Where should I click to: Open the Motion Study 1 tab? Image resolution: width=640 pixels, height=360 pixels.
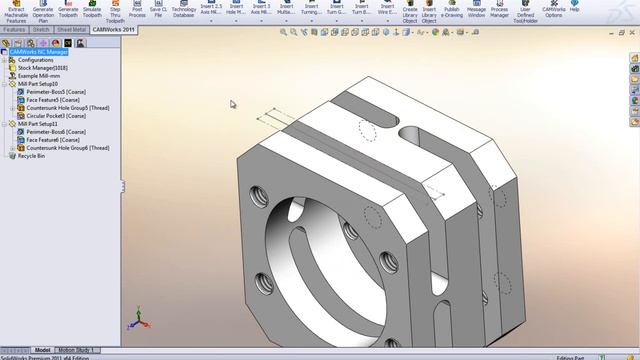click(x=76, y=350)
